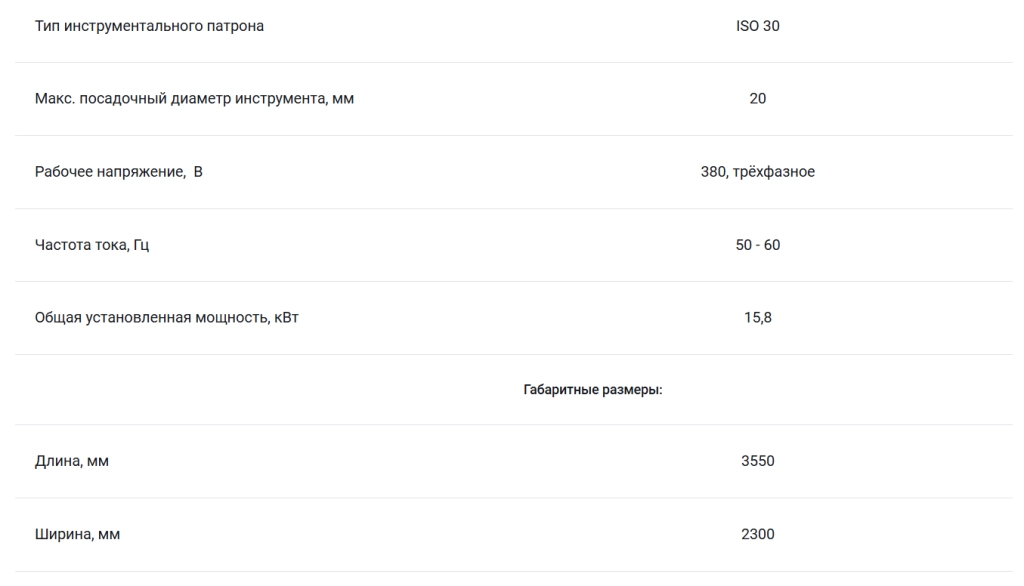Image resolution: width=1024 pixels, height=586 pixels.
Task: Select the 3550 length value
Action: (758, 461)
